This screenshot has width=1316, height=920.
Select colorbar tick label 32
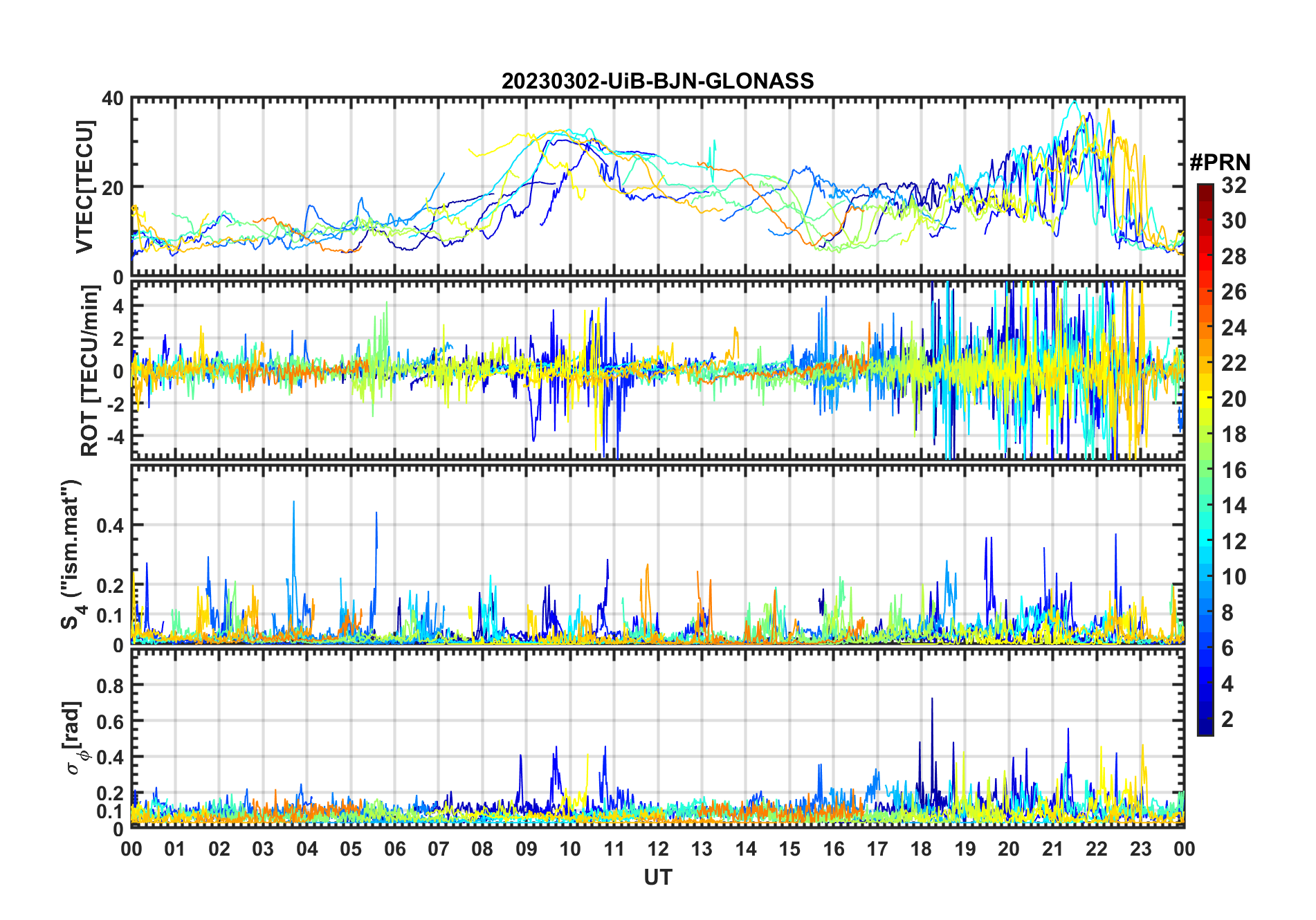1234,185
